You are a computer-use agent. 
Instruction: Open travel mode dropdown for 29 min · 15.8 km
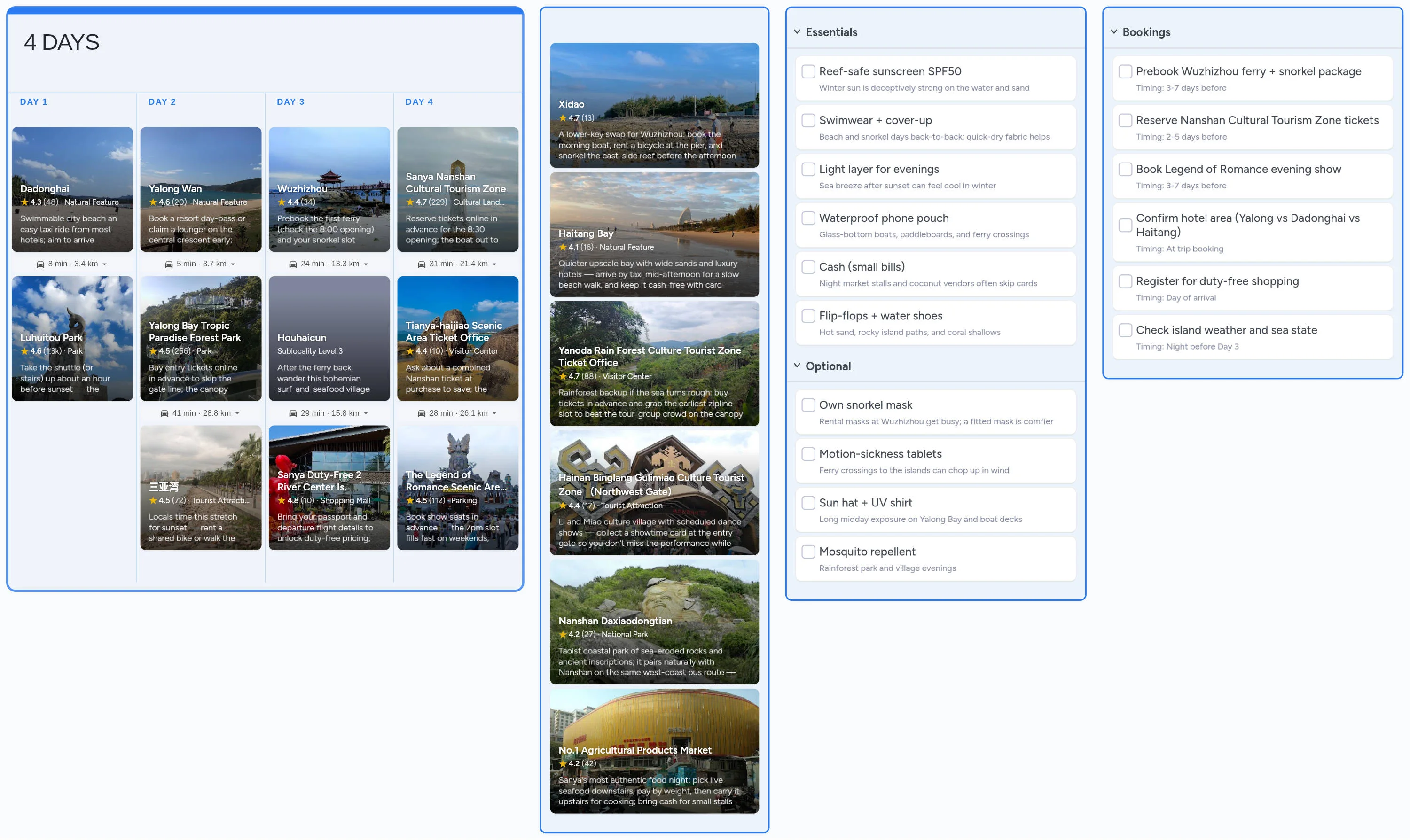[366, 414]
